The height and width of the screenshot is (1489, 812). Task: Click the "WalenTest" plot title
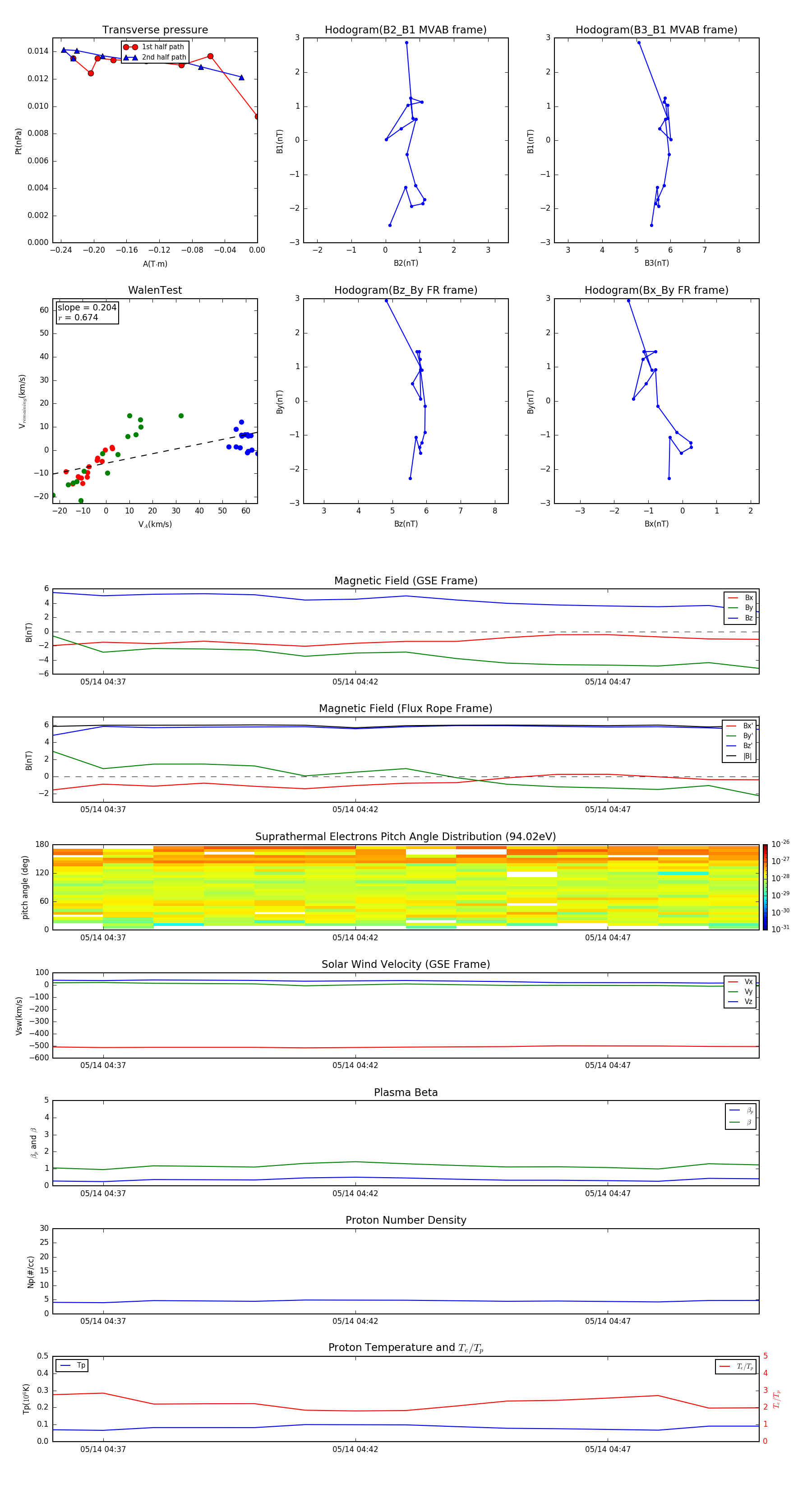pyautogui.click(x=155, y=290)
